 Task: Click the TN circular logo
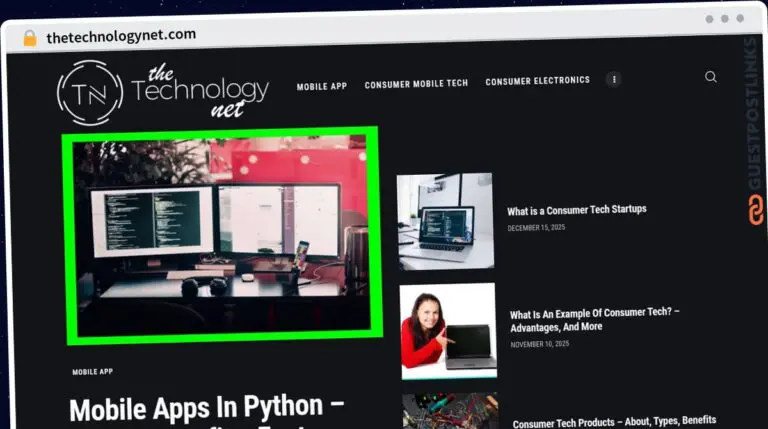coord(90,93)
